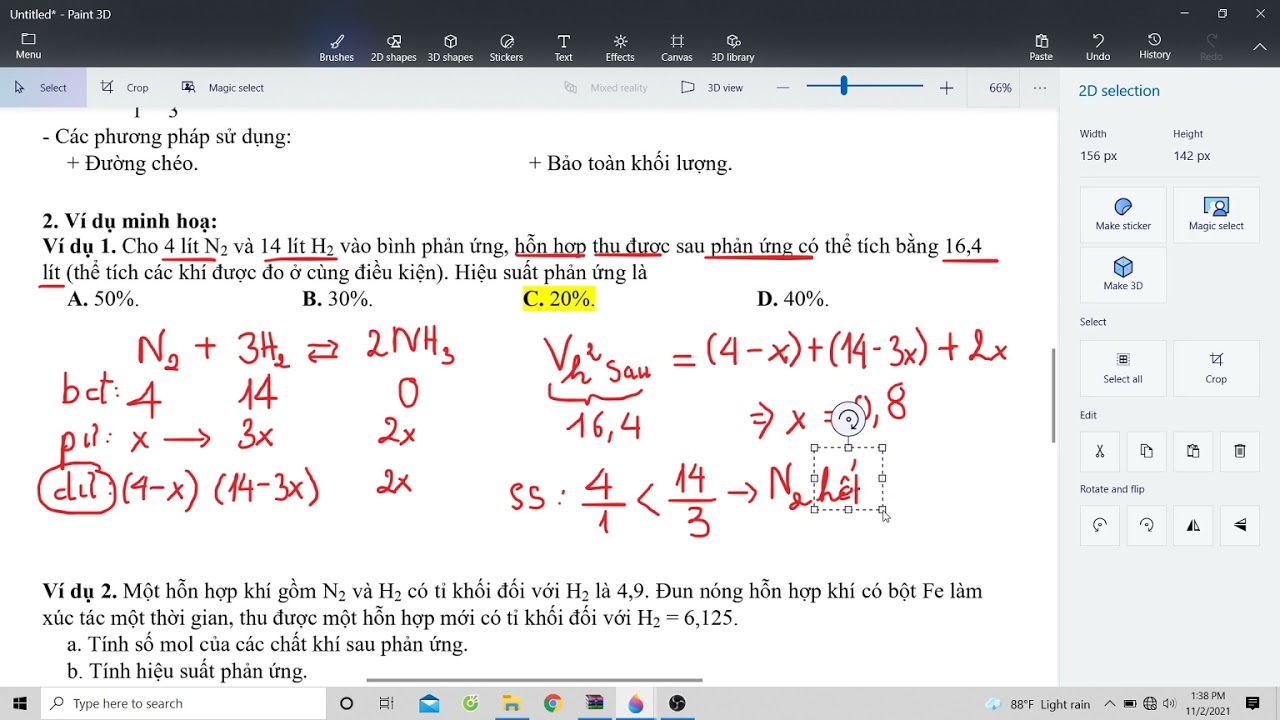Open the three-dot more options menu
1280x720 pixels.
1040,88
